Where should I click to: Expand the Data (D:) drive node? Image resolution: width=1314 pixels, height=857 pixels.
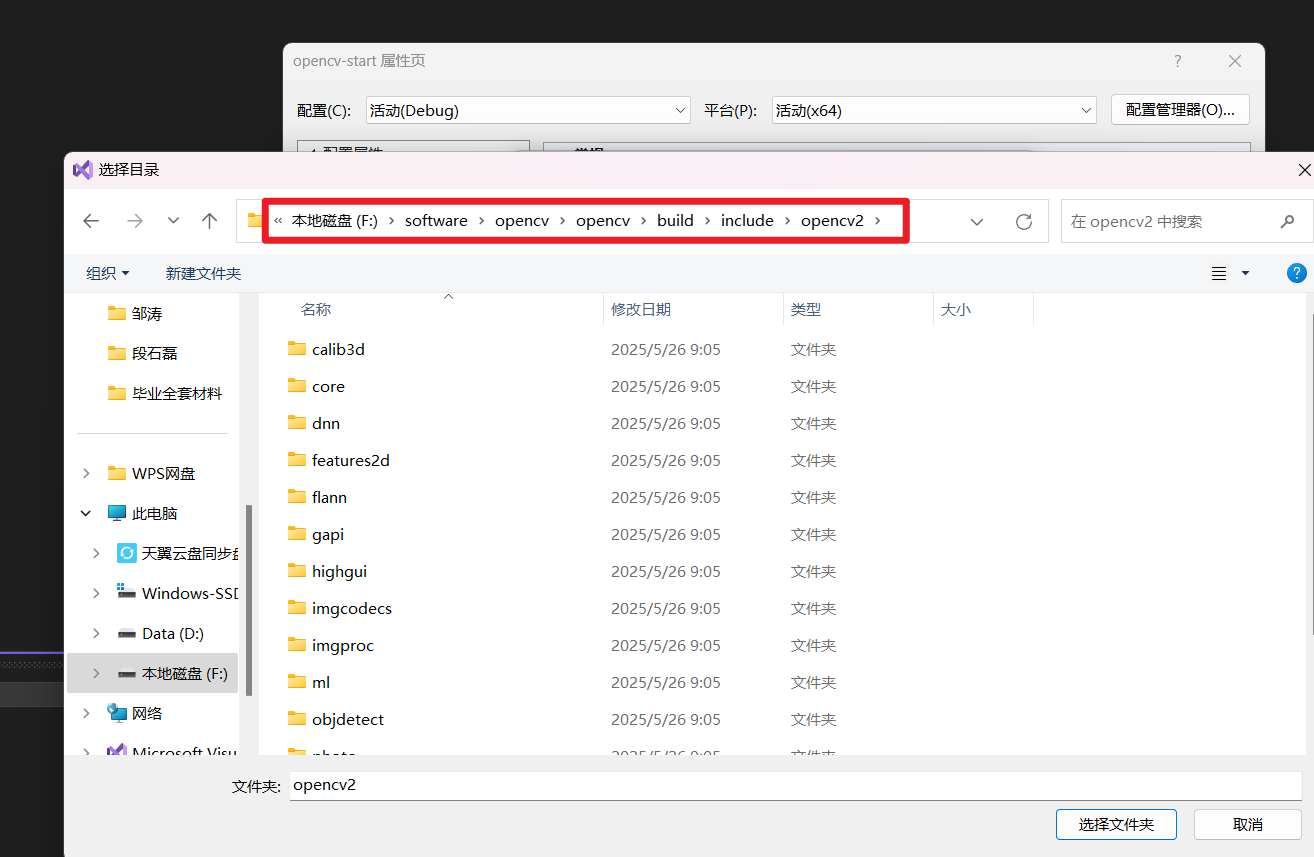96,633
